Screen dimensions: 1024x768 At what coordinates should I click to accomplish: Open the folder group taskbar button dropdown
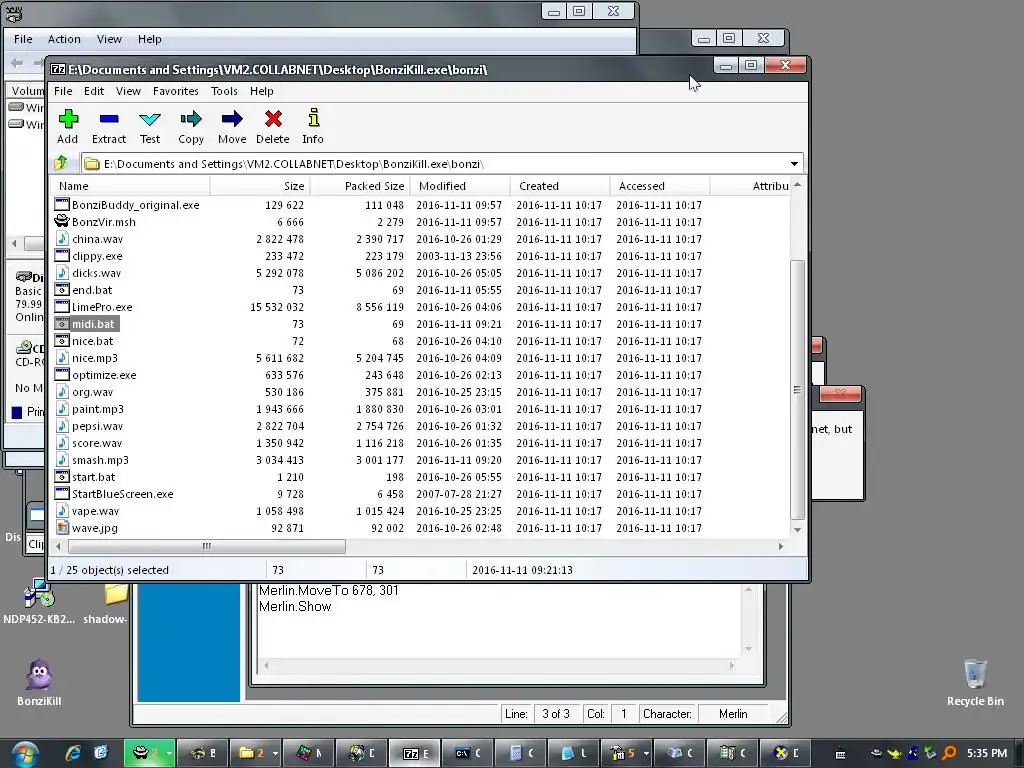275,753
